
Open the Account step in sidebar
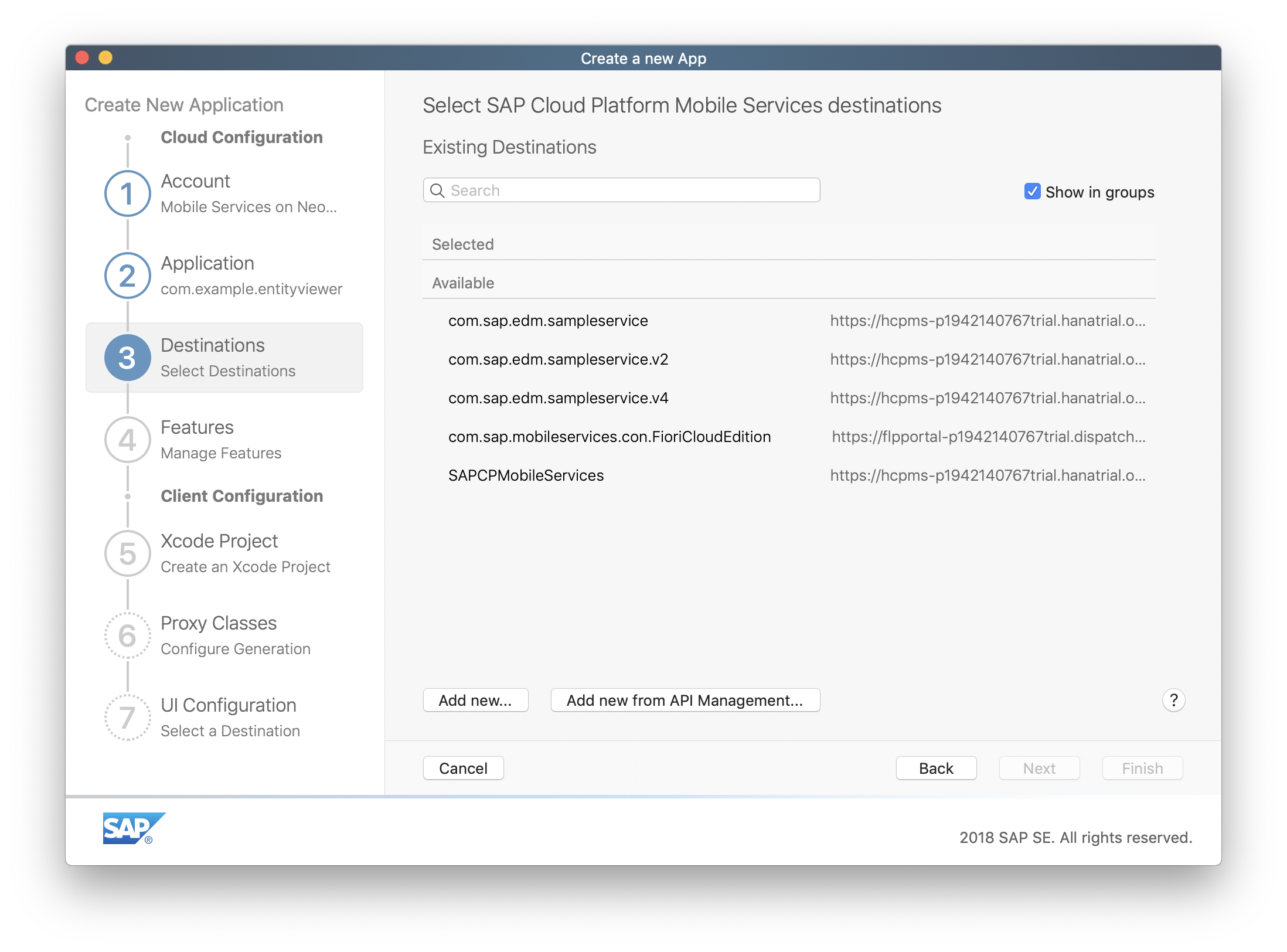click(196, 181)
